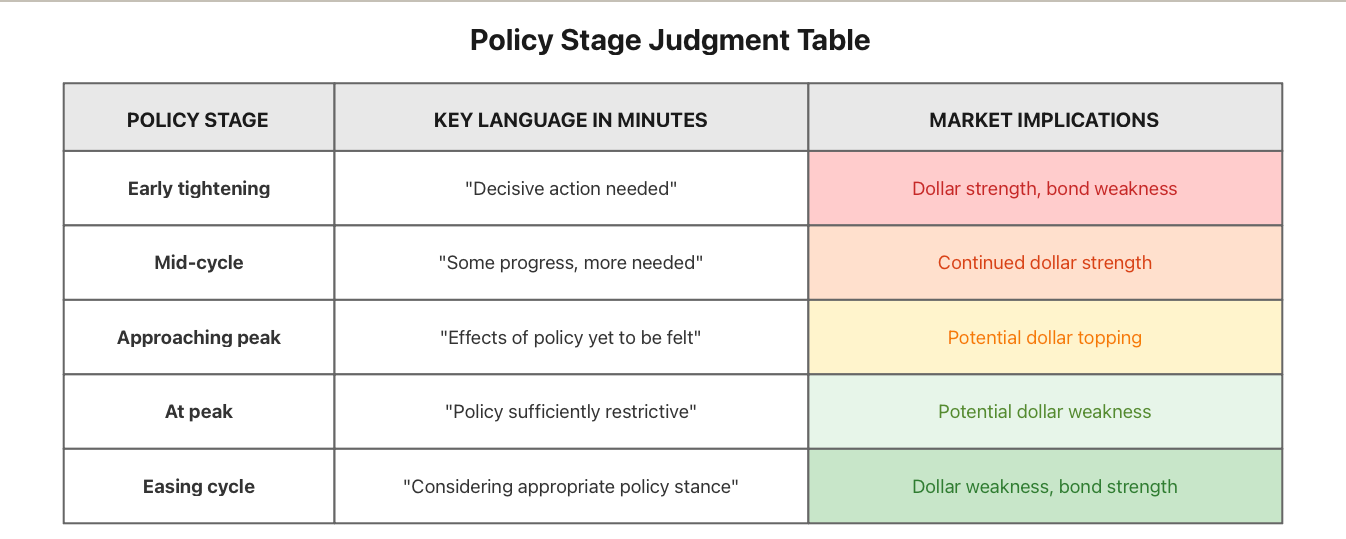Screen dimensions: 1346x539
Task: Click the Policy Stage Judgment Table title
Action: coord(670,40)
